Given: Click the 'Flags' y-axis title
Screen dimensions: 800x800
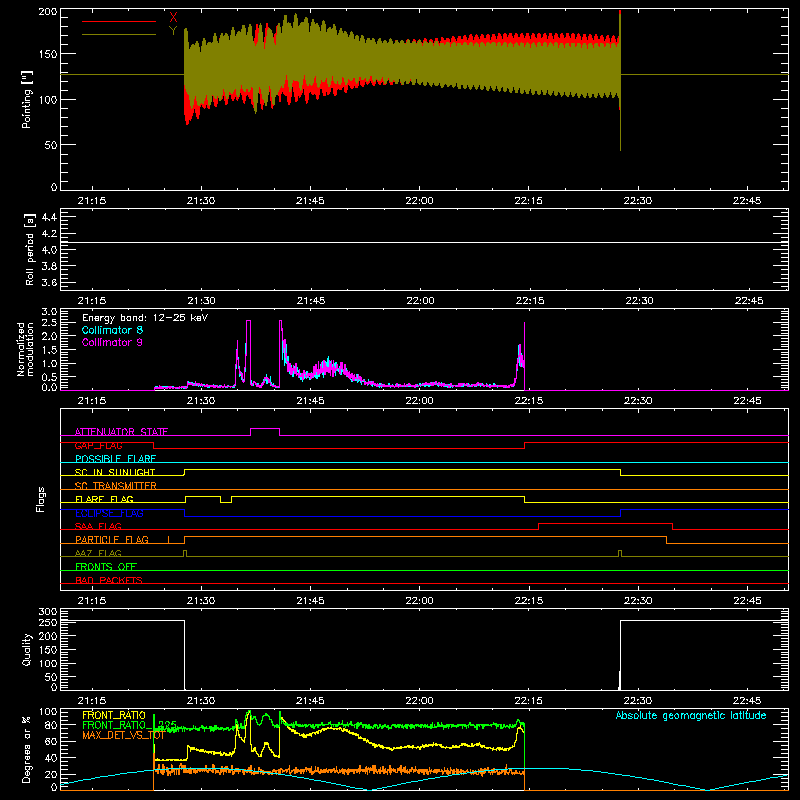Looking at the screenshot, I should click(40, 499).
